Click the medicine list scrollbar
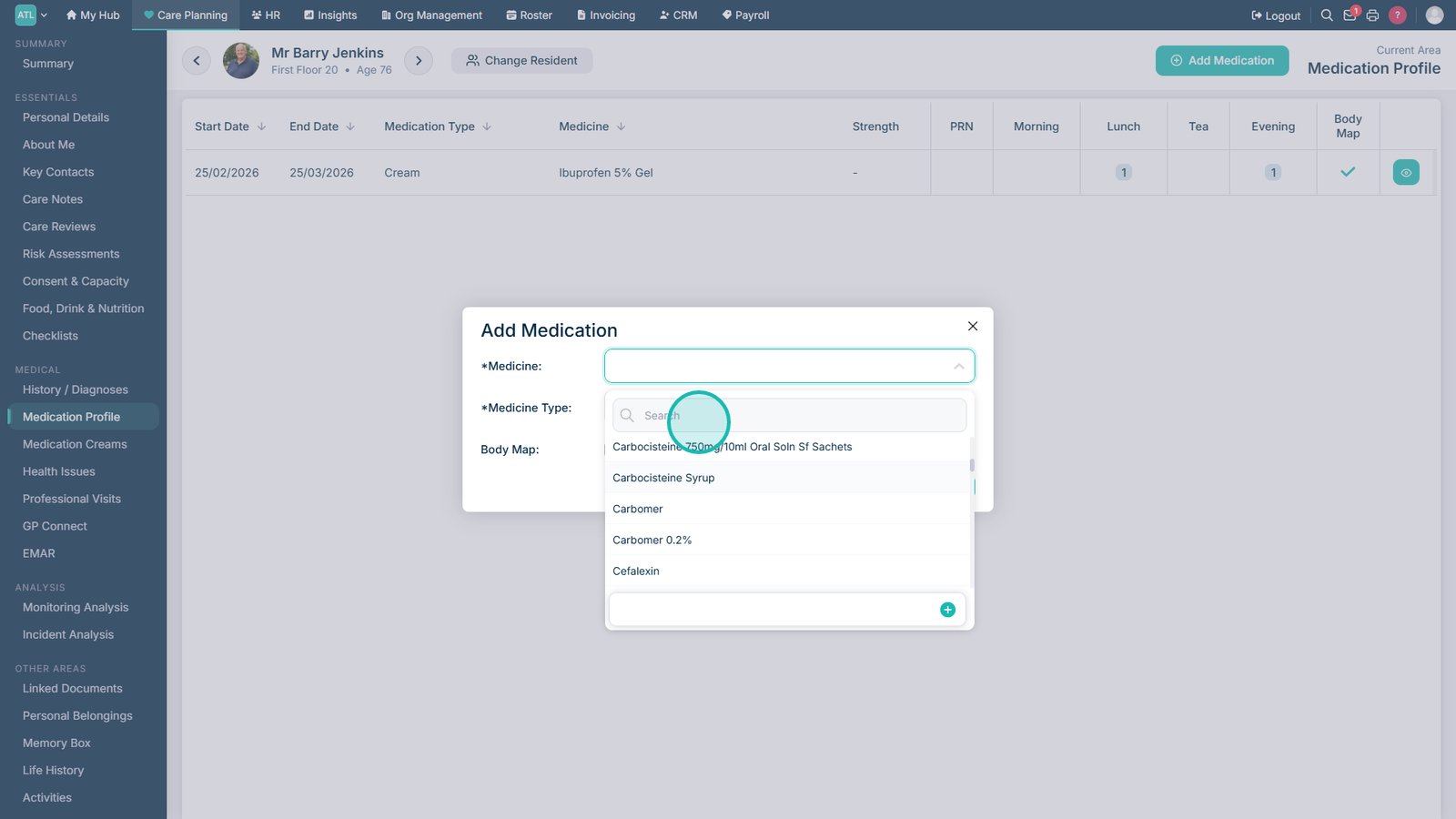Viewport: 1456px width, 819px height. pyautogui.click(x=972, y=465)
